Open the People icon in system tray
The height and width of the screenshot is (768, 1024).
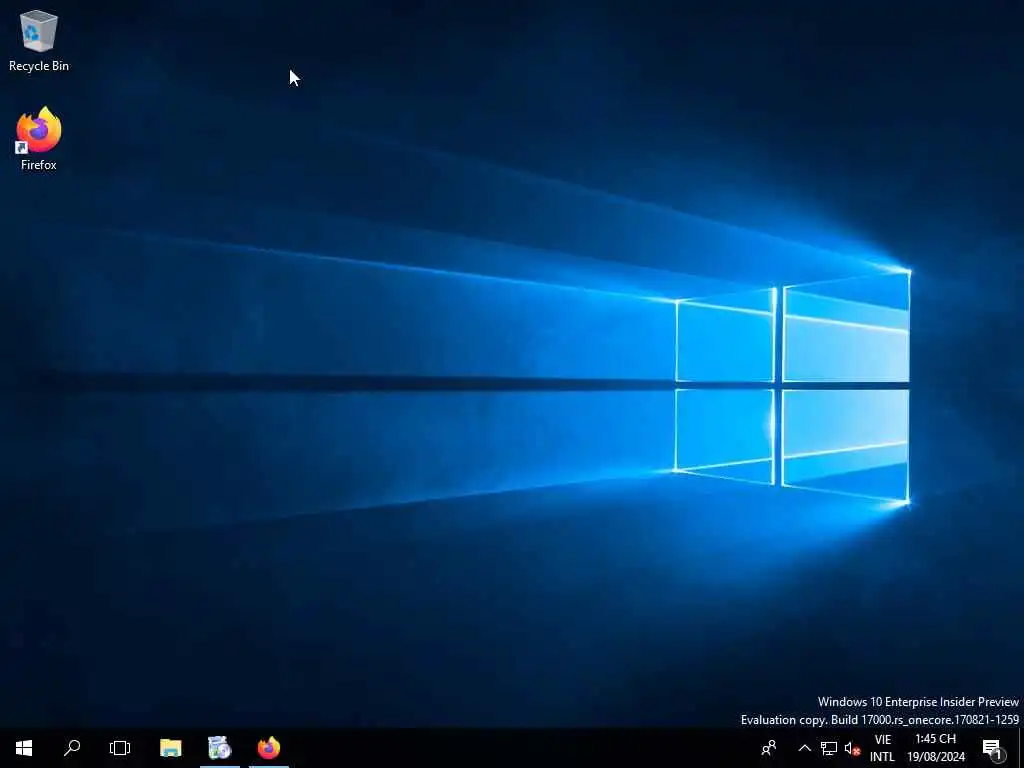click(769, 748)
